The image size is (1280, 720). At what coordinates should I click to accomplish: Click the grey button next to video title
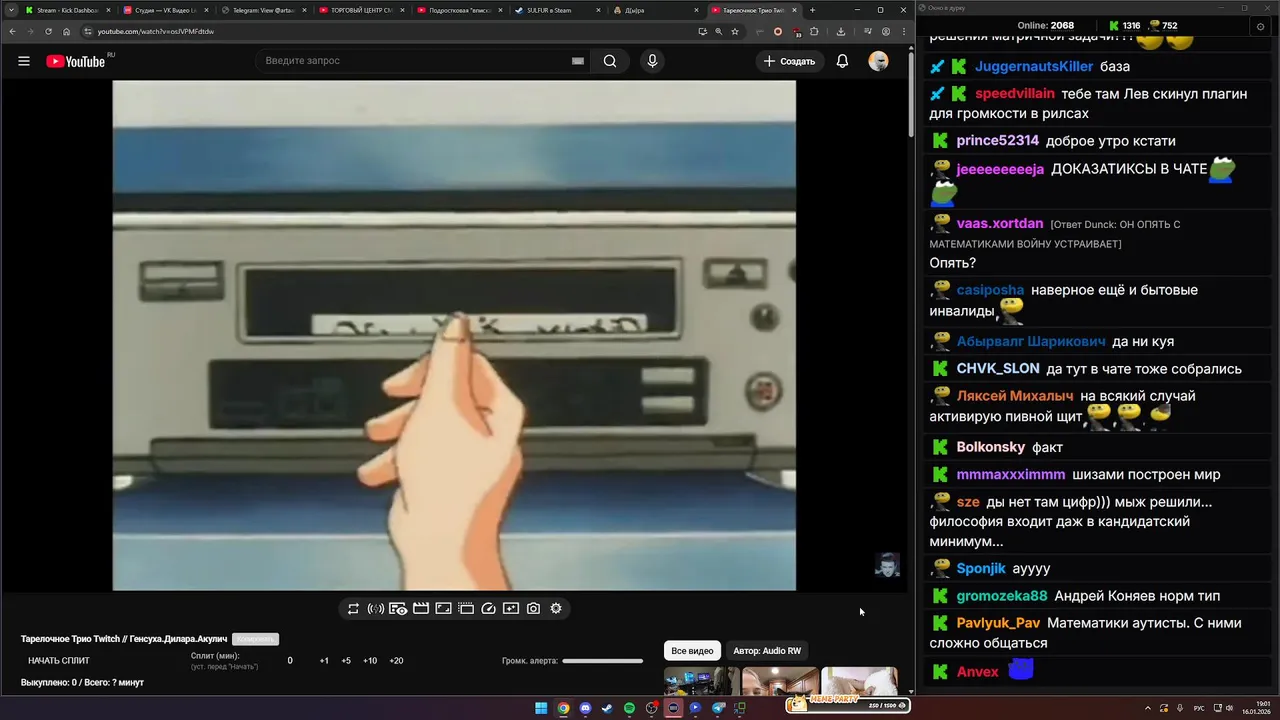click(x=255, y=639)
